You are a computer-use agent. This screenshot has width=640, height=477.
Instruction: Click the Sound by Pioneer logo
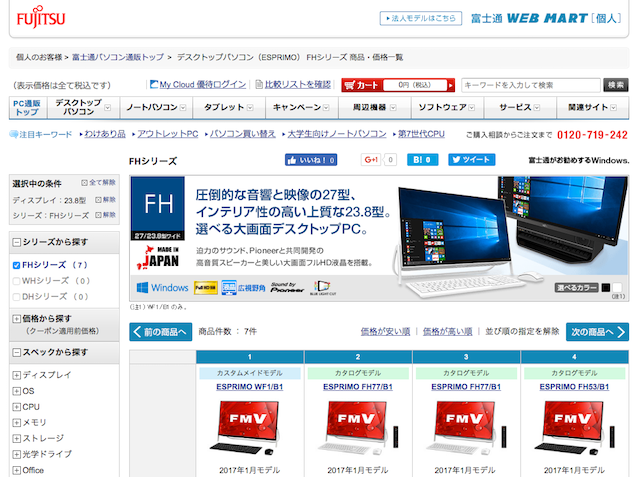(x=287, y=287)
